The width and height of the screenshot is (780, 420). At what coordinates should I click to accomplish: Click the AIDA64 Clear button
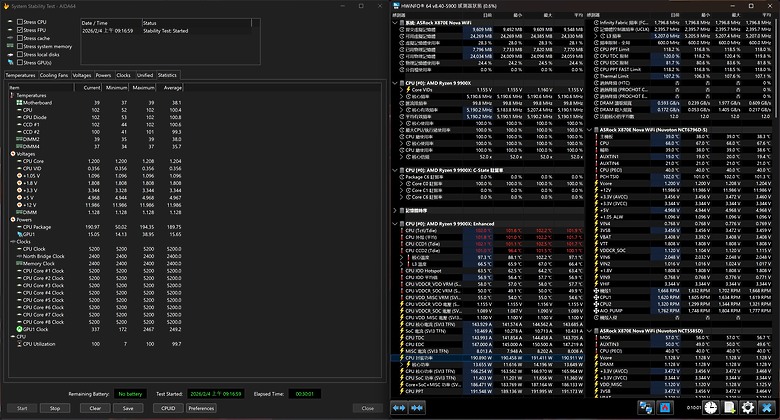click(x=95, y=408)
